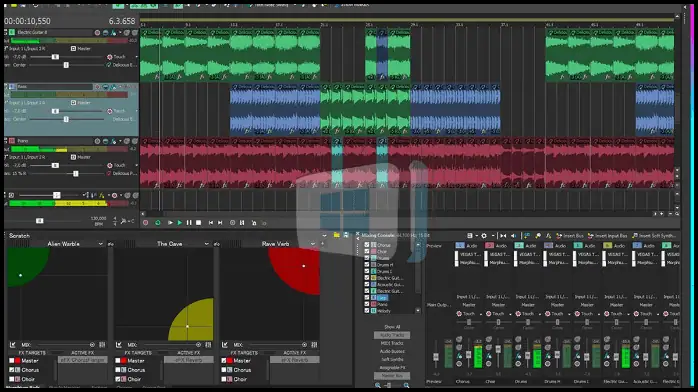Image resolution: width=698 pixels, height=392 pixels.
Task: Open track FX on Piano track
Action: [x=114, y=141]
